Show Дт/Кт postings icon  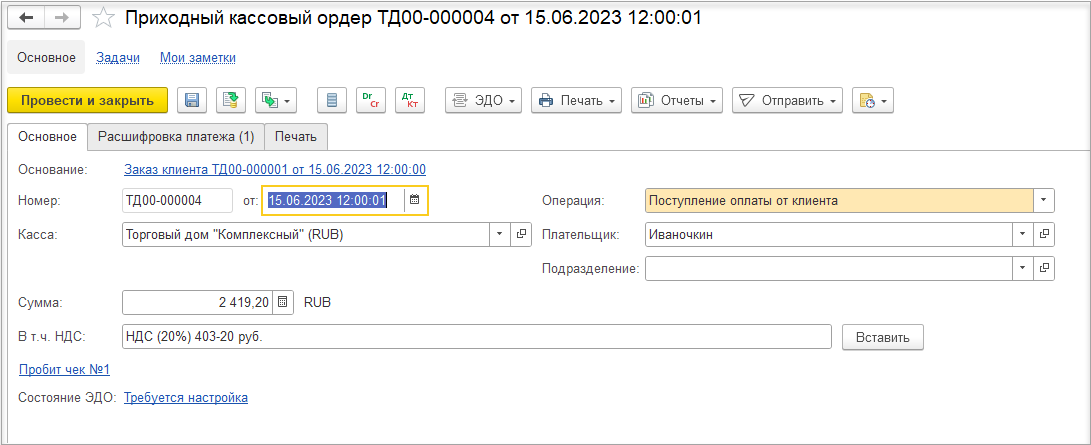(x=410, y=100)
